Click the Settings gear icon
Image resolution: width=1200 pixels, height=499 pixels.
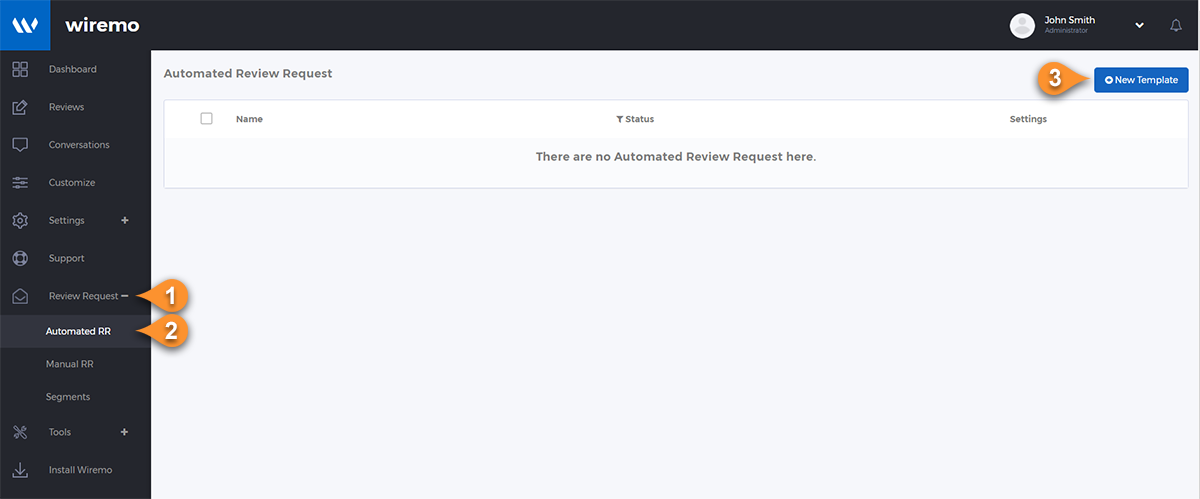20,220
